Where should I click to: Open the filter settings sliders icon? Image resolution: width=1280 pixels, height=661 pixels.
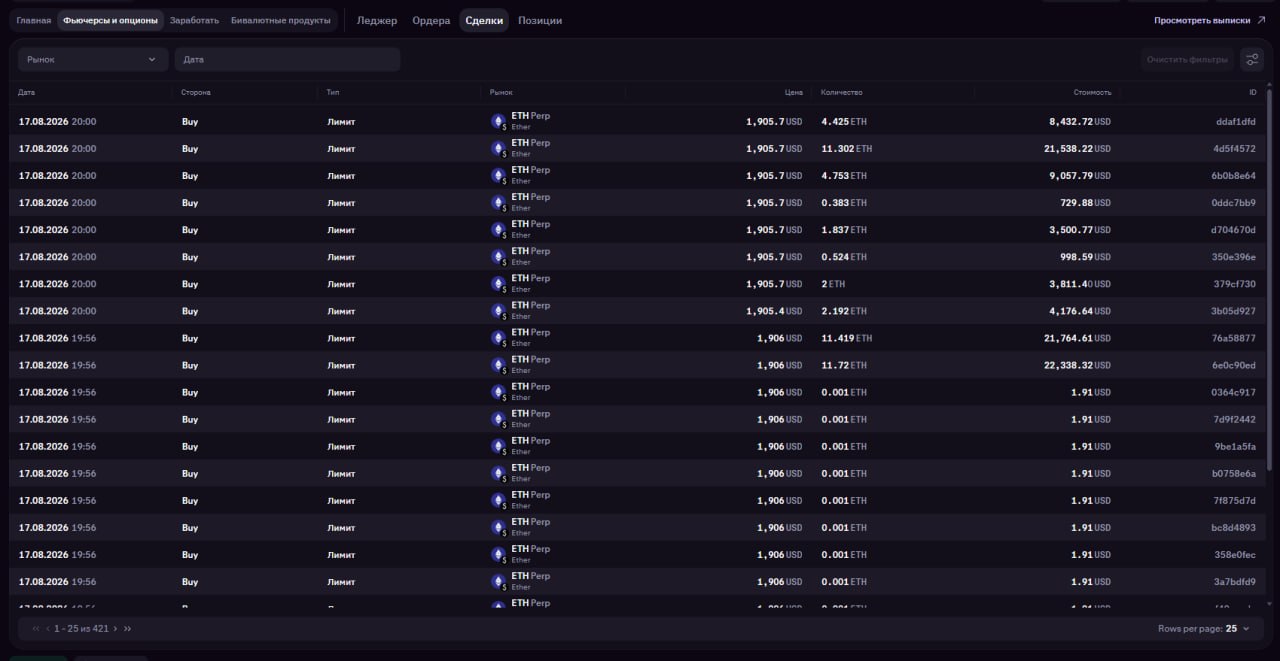tap(1251, 60)
